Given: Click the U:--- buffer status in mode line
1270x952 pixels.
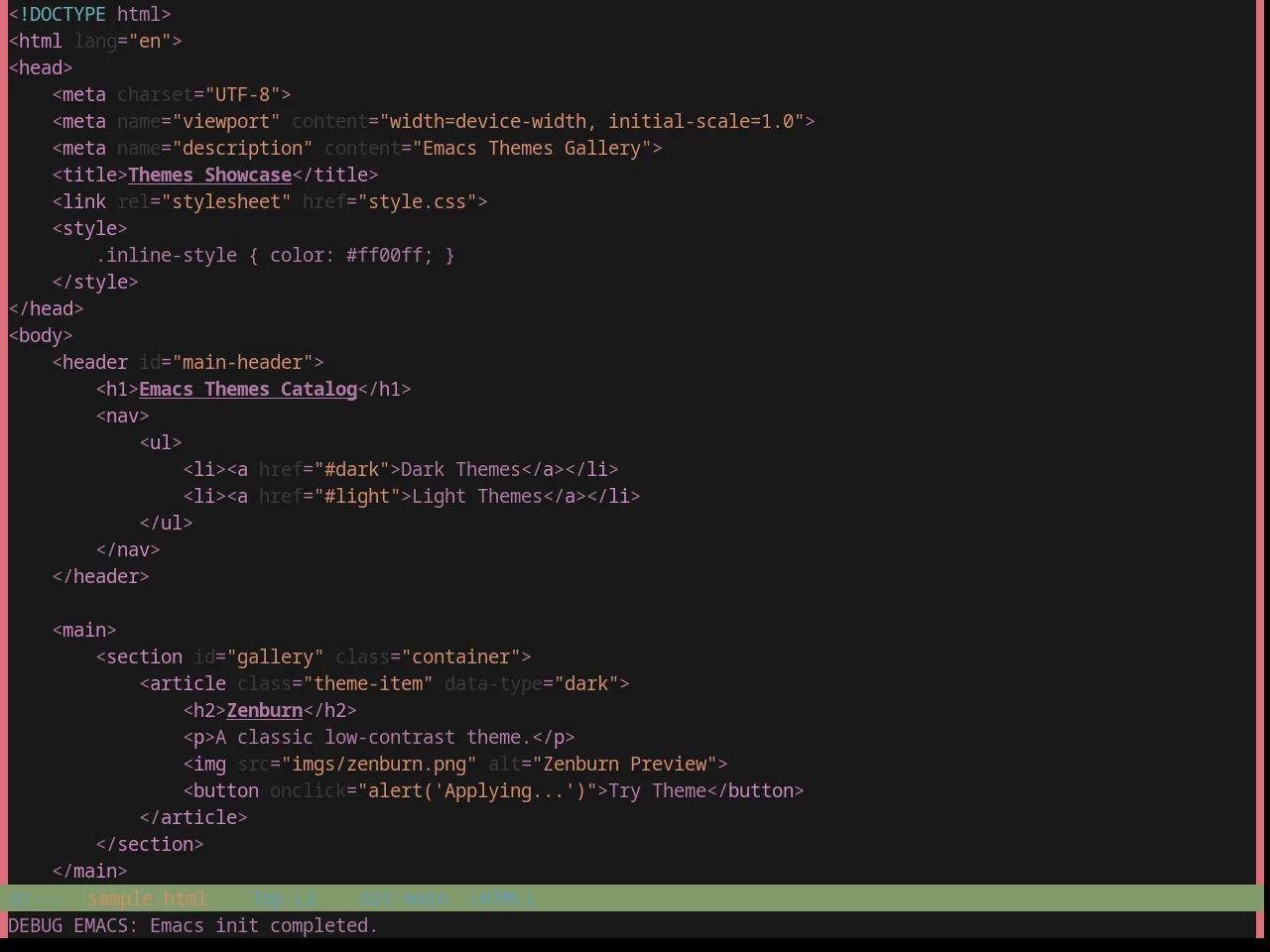Looking at the screenshot, I should [36, 898].
